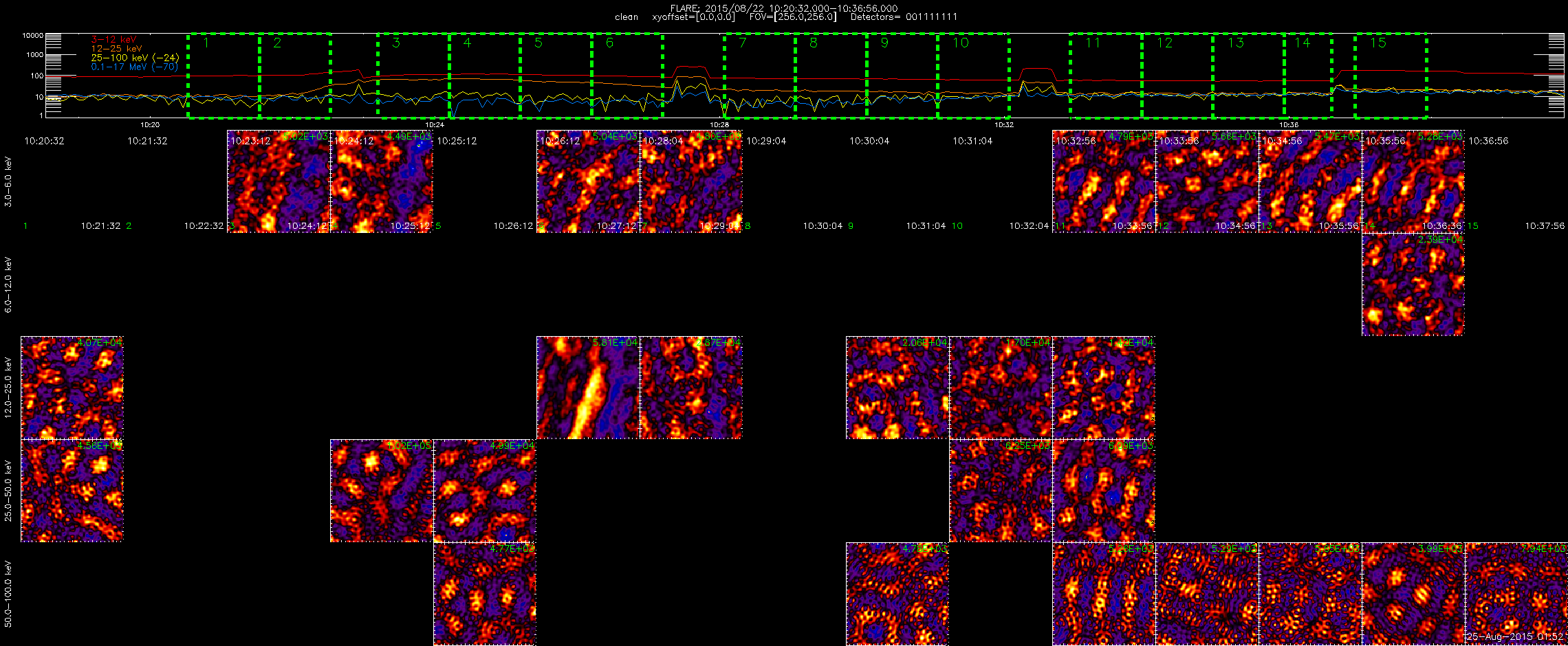Select interval 11 box on the lightcurve
Viewport: 1568px width, 646px height.
tap(1106, 76)
